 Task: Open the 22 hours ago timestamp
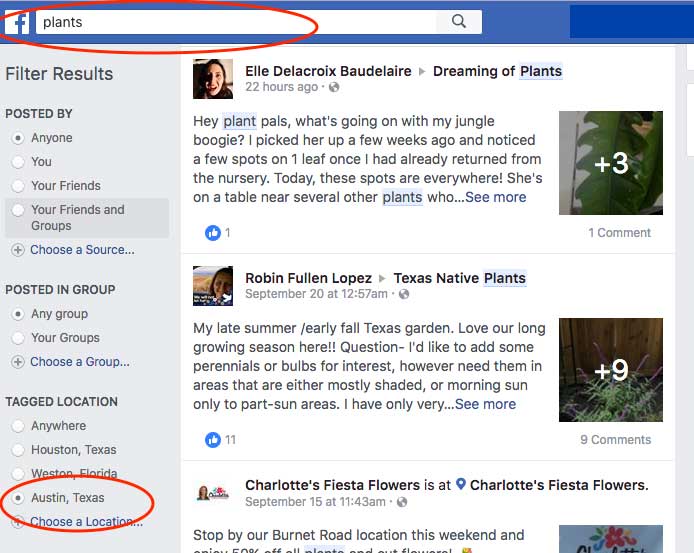click(281, 87)
